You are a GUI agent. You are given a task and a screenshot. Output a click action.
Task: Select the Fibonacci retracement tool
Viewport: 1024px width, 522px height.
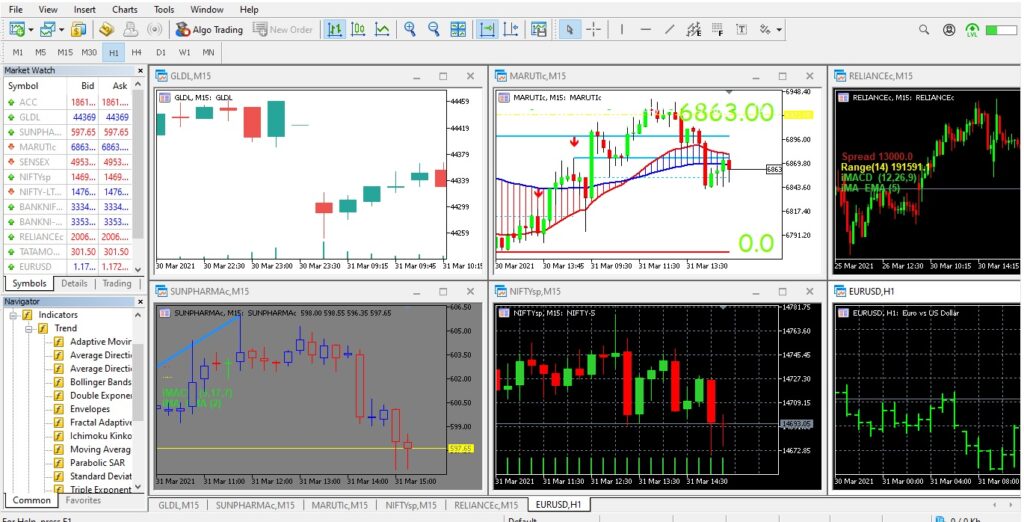coord(717,29)
